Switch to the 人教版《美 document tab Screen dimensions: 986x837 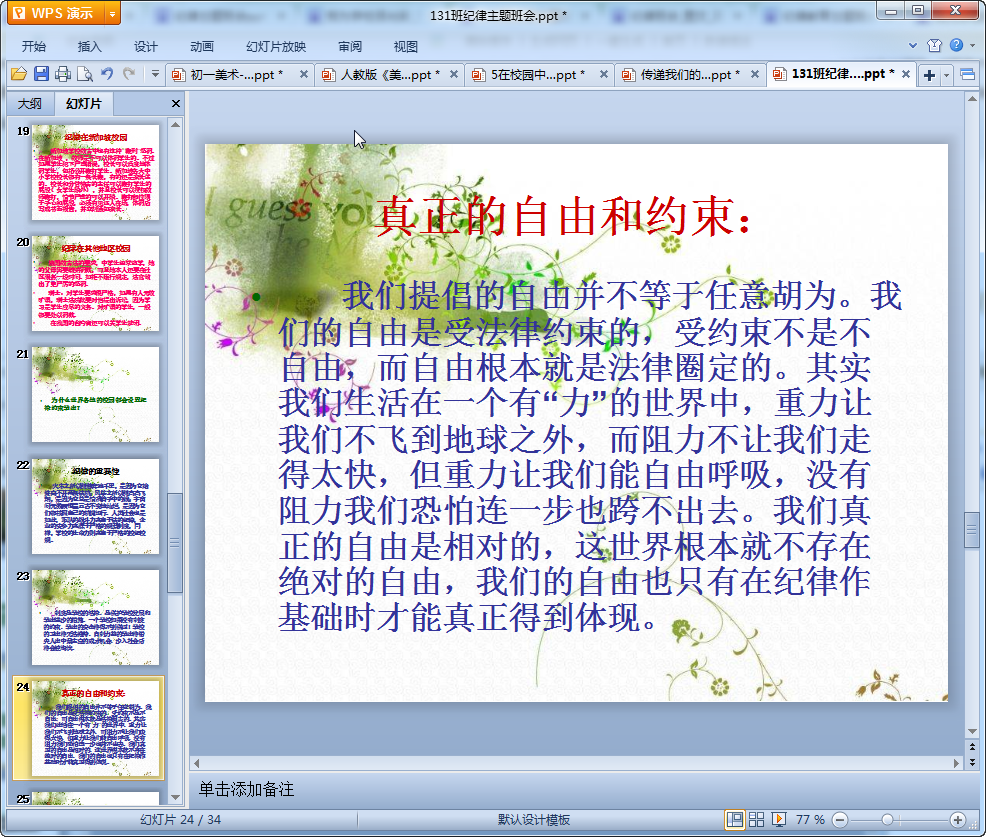tap(390, 75)
